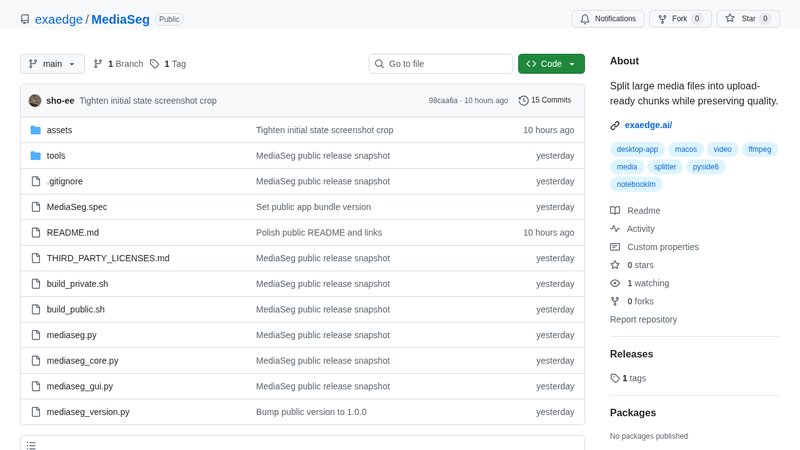Viewport: 800px width, 450px height.
Task: Open the build_private.sh file
Action: (77, 284)
